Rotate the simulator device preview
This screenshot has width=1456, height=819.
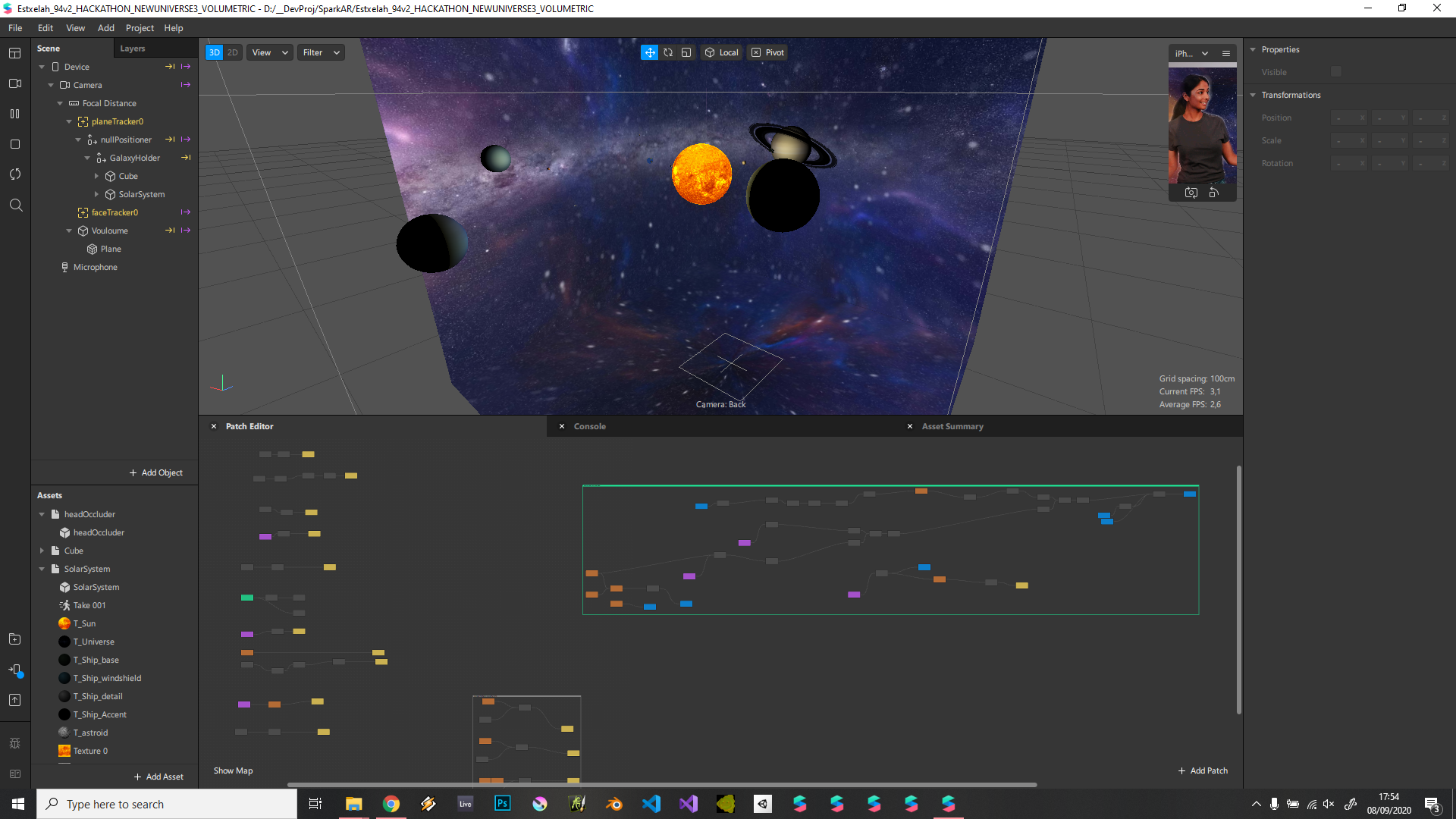[1213, 193]
